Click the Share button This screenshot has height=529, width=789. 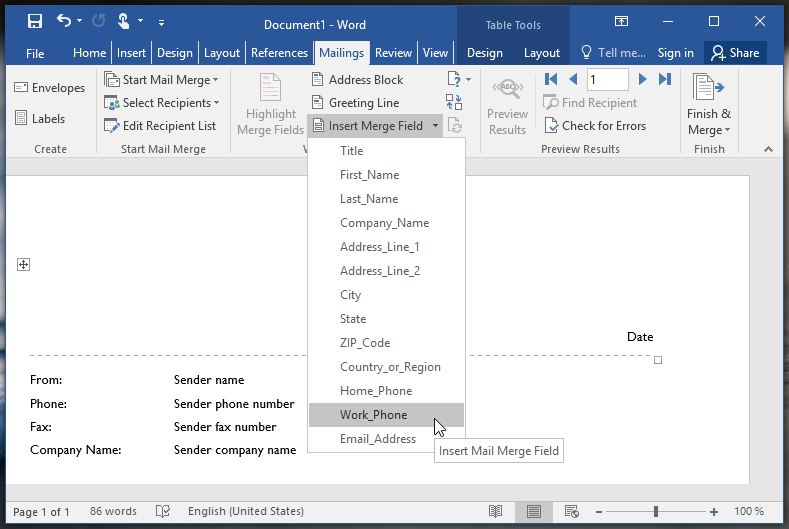[x=735, y=53]
